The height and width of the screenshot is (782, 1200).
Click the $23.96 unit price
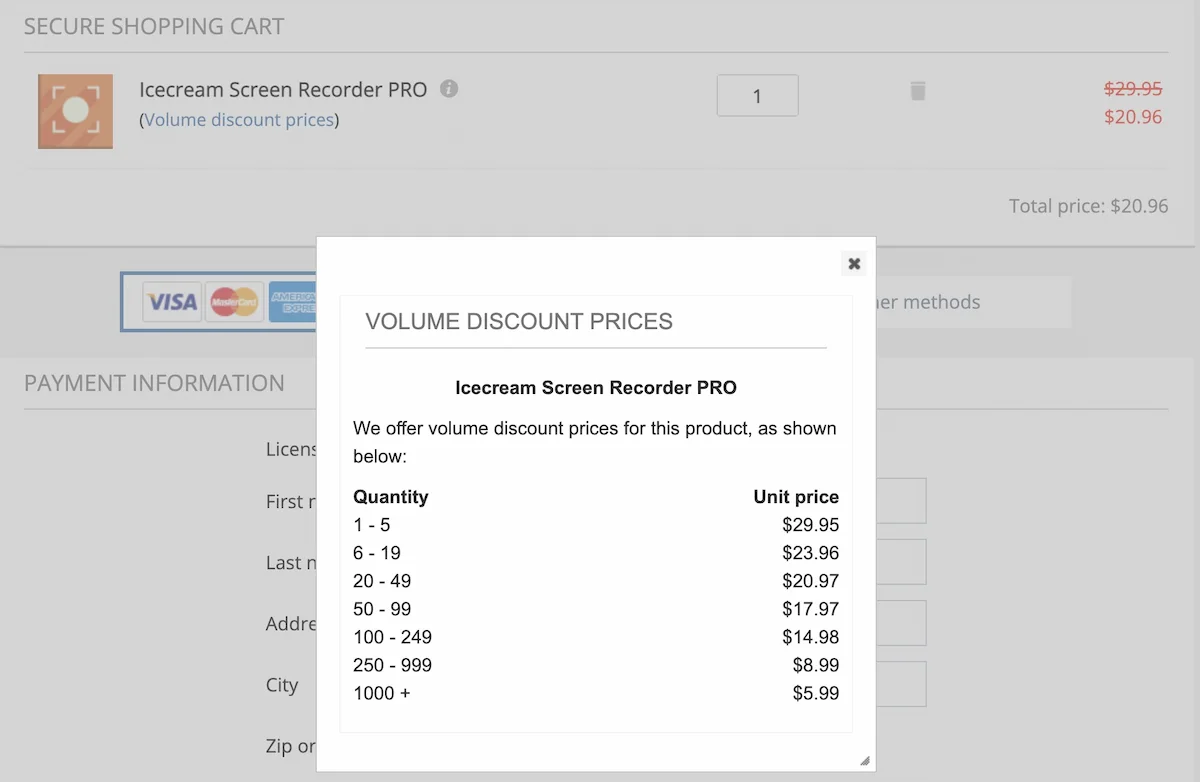tap(811, 553)
